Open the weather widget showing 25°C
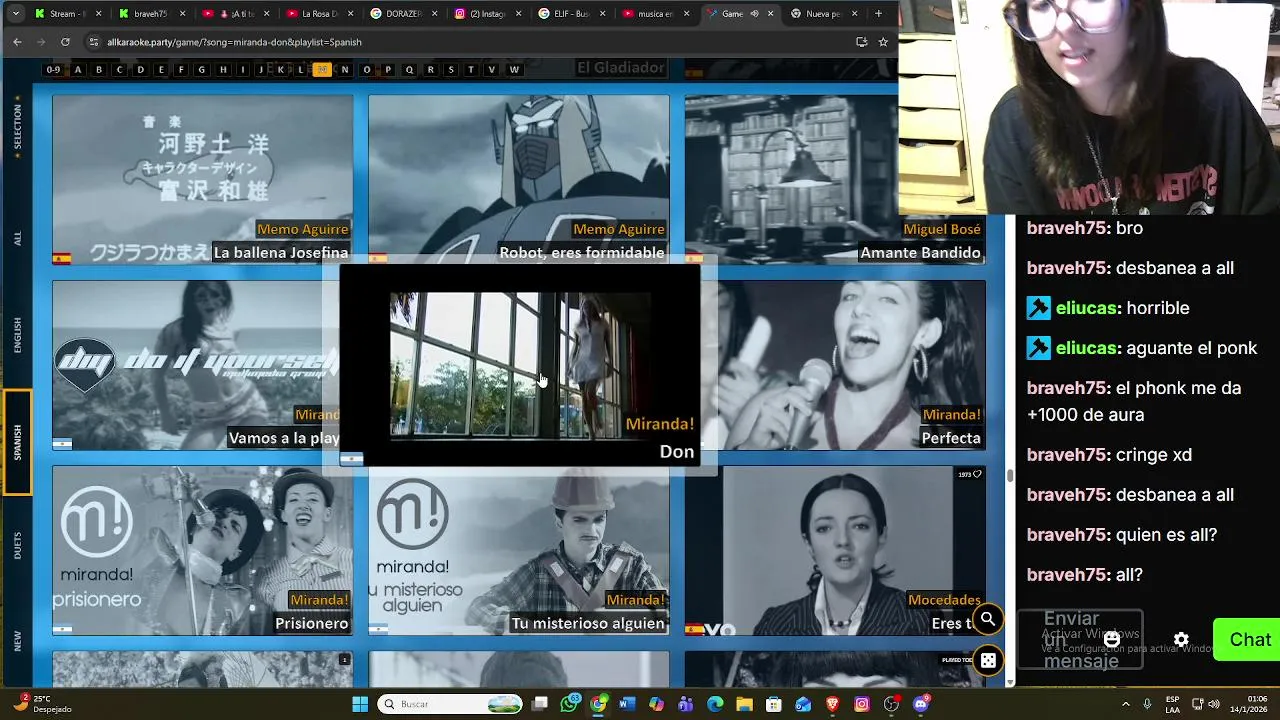The width and height of the screenshot is (1280, 720). coord(45,704)
